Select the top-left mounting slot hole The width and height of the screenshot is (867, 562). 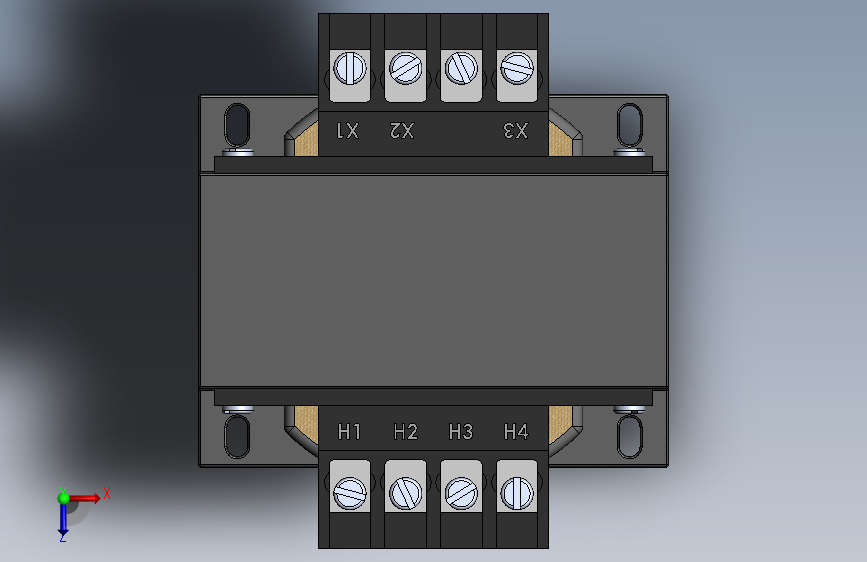(237, 126)
